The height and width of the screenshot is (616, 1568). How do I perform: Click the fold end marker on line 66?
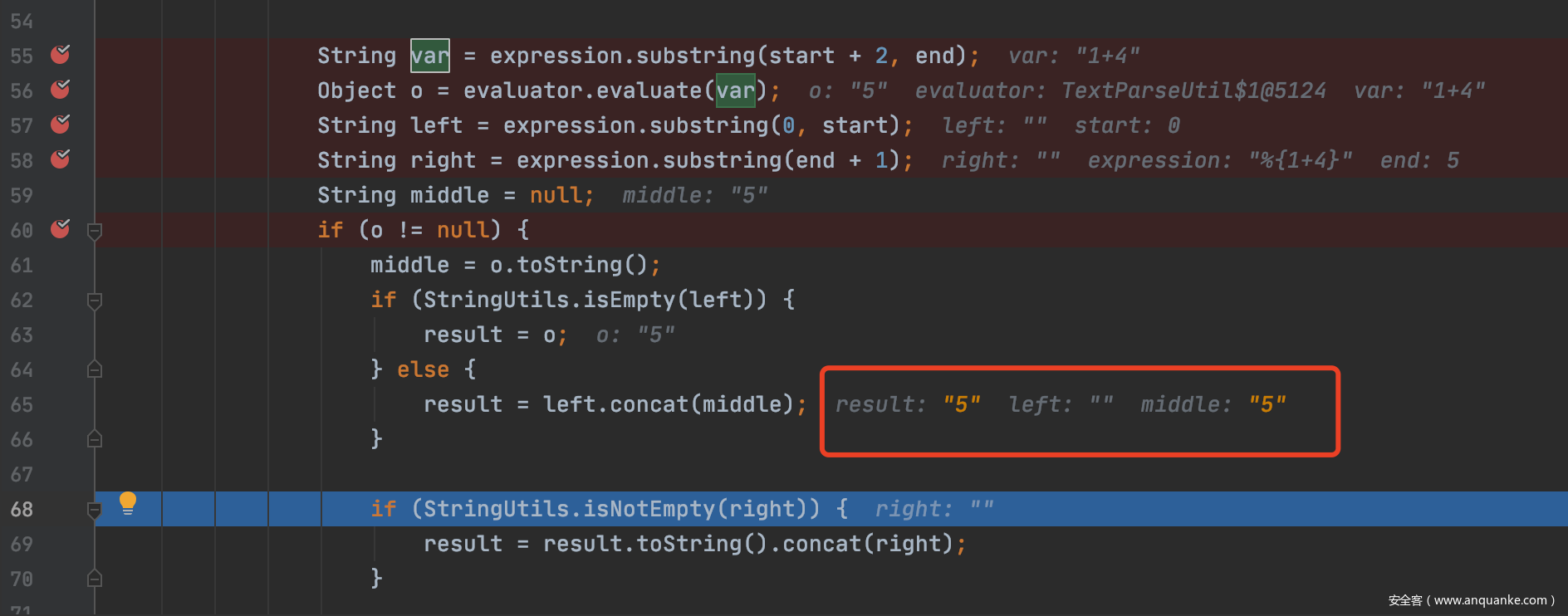click(x=95, y=439)
